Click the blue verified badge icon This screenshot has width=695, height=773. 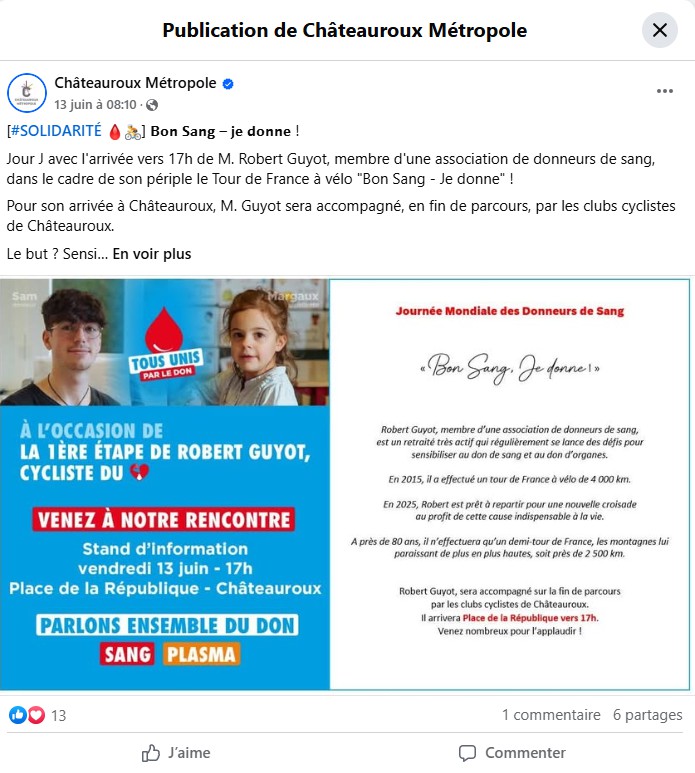[x=228, y=84]
